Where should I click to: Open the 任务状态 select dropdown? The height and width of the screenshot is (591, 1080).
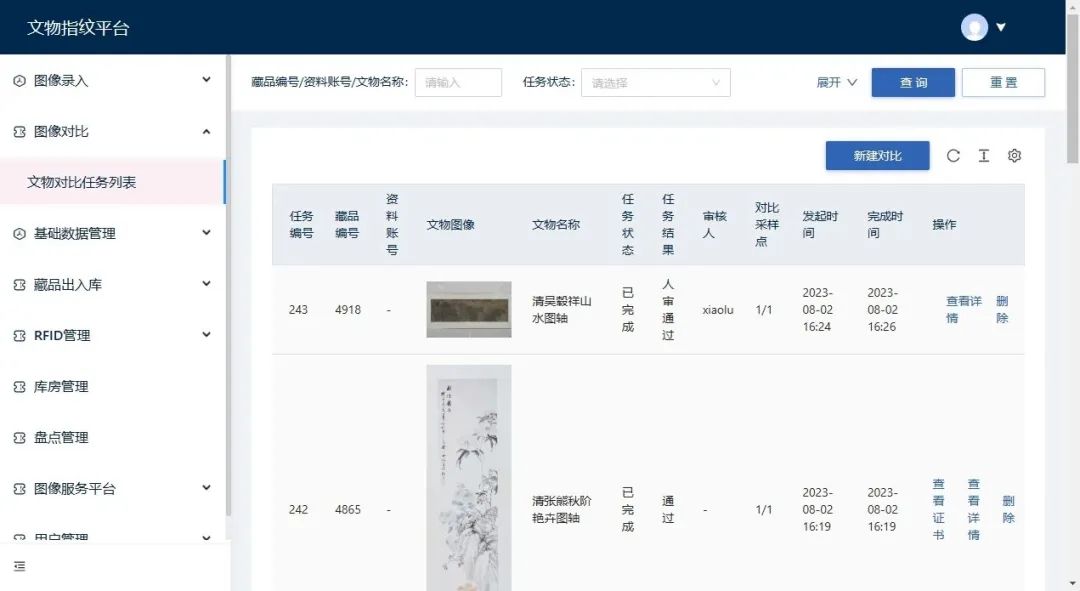tap(656, 83)
